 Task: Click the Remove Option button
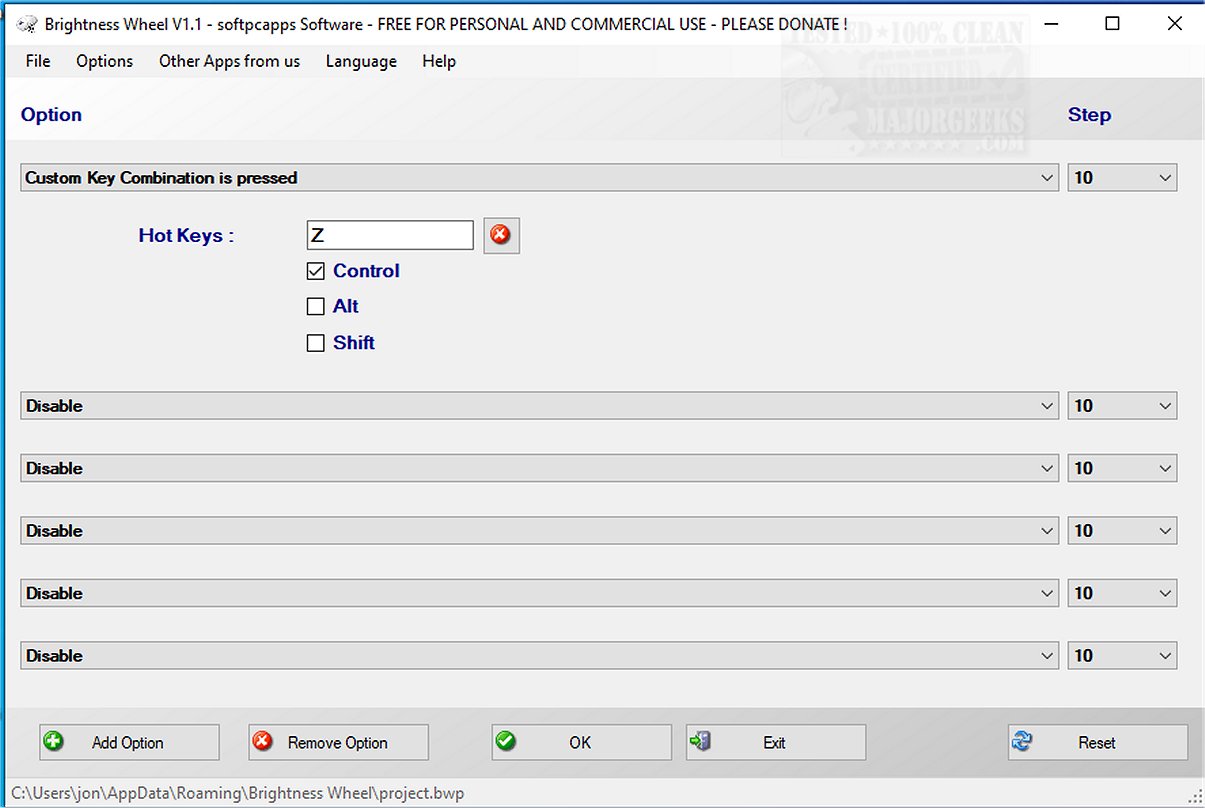[338, 742]
